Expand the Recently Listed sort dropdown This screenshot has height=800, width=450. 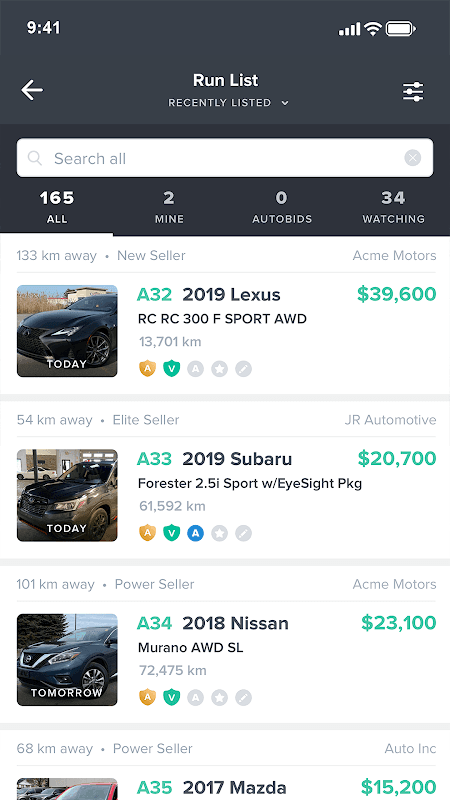229,103
